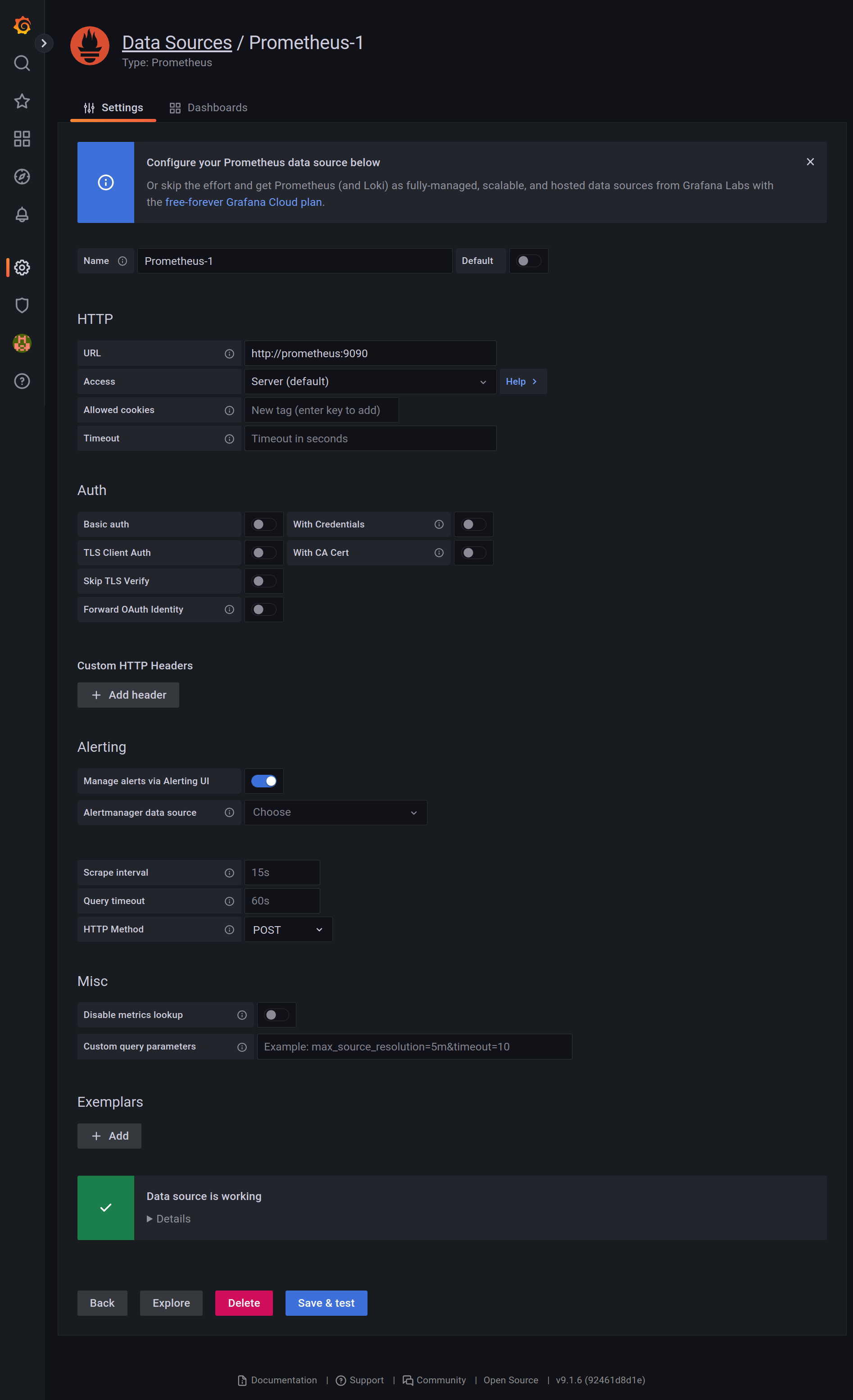Screen dimensions: 853x1400
Task: Open Grafana home logo
Action: pyautogui.click(x=22, y=26)
